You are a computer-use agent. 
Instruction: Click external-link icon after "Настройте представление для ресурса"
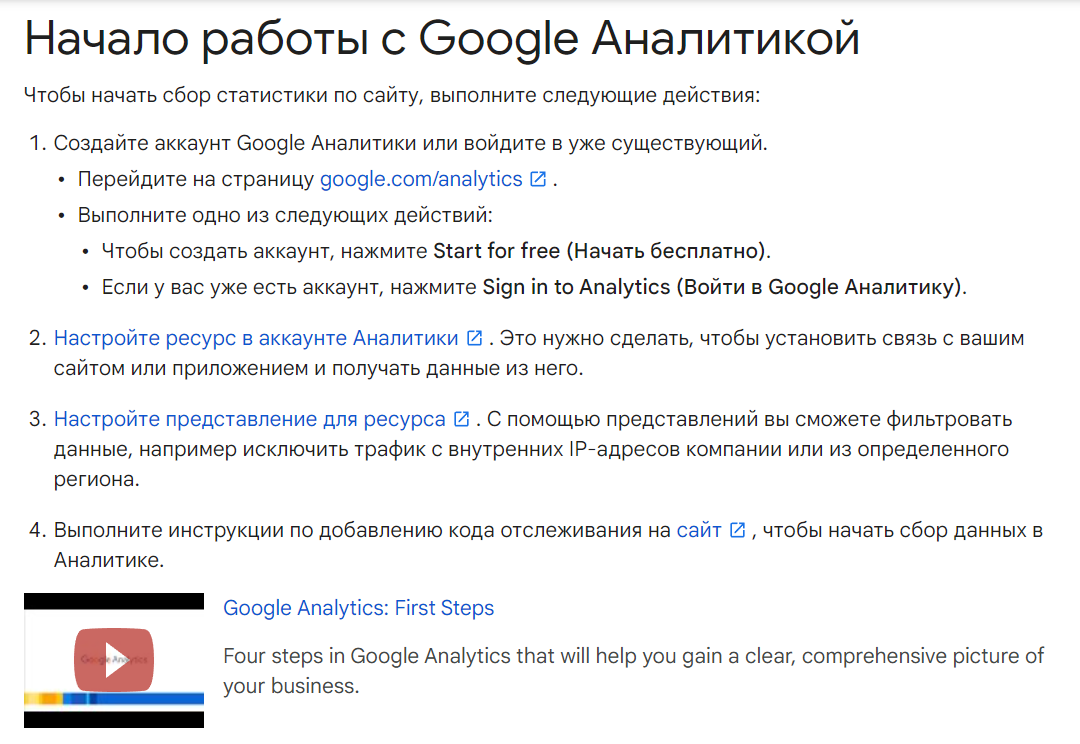pyautogui.click(x=461, y=419)
